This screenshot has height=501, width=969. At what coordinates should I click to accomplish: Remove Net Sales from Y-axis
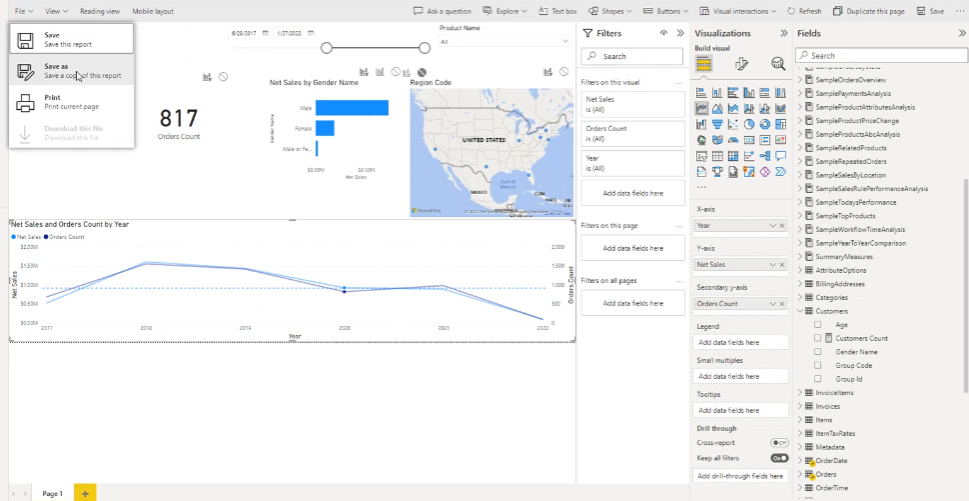(782, 264)
